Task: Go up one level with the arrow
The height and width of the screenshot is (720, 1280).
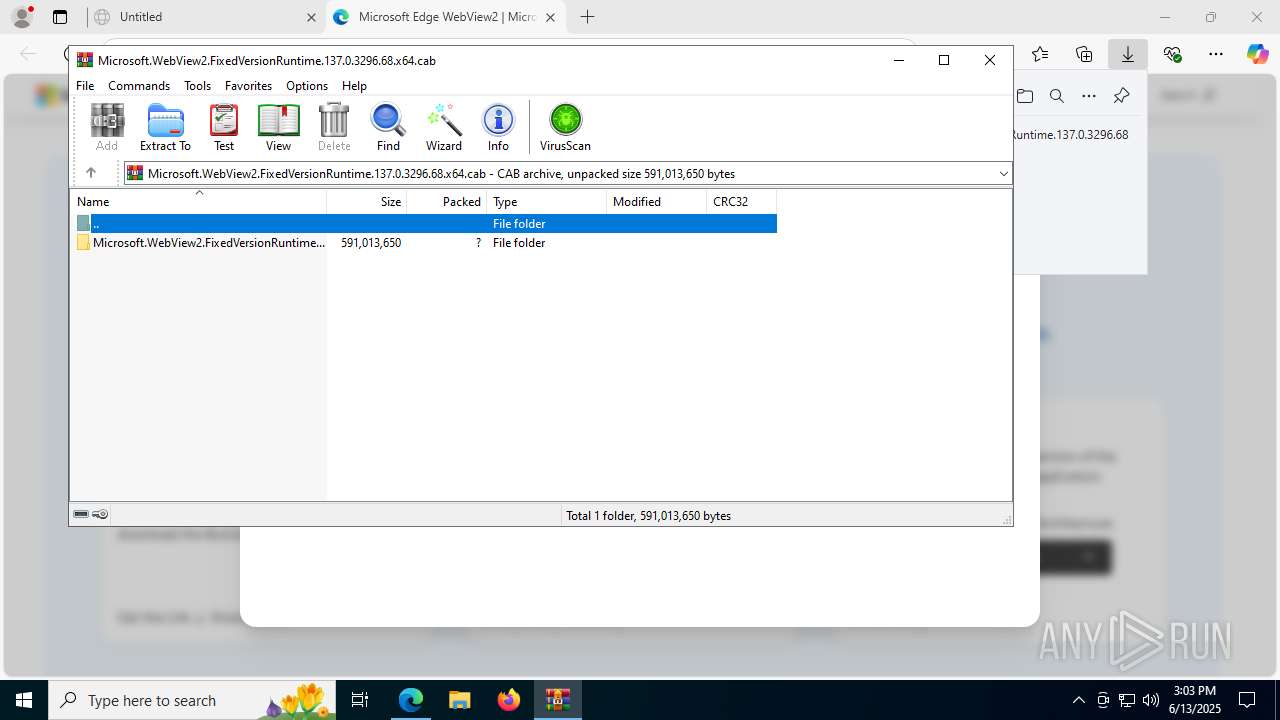Action: (x=91, y=173)
